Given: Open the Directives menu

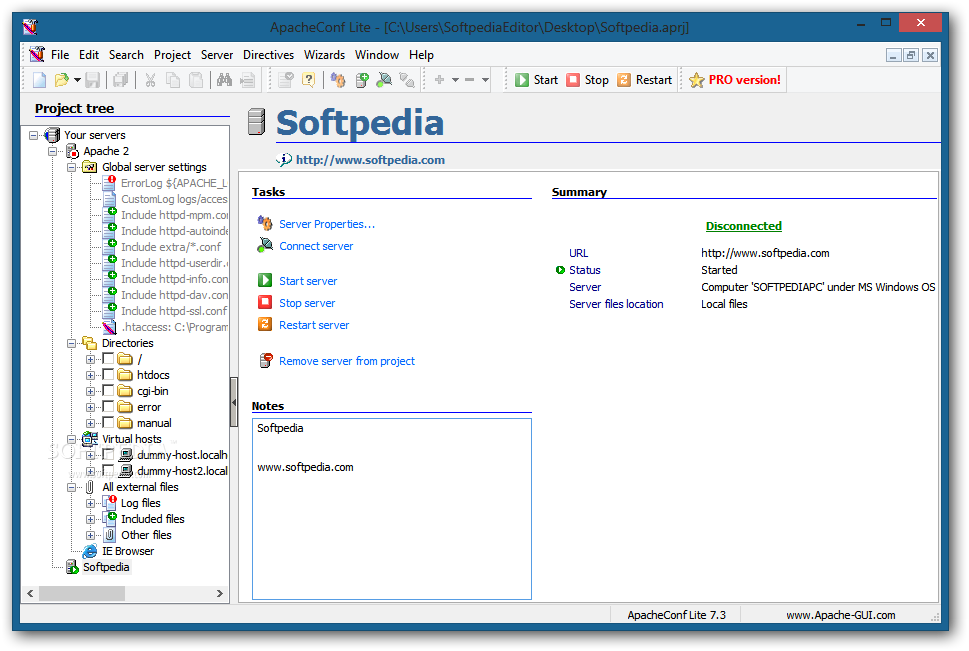Looking at the screenshot, I should click(x=268, y=55).
